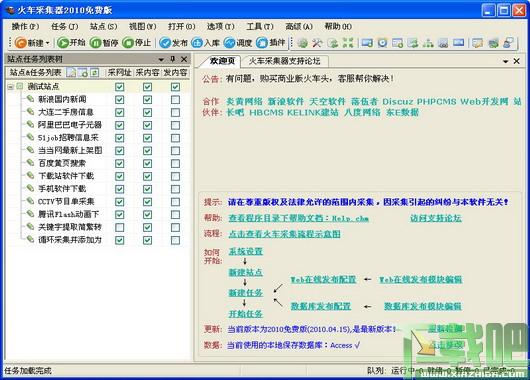Open the Web在线发布配置 link

pyautogui.click(x=323, y=280)
